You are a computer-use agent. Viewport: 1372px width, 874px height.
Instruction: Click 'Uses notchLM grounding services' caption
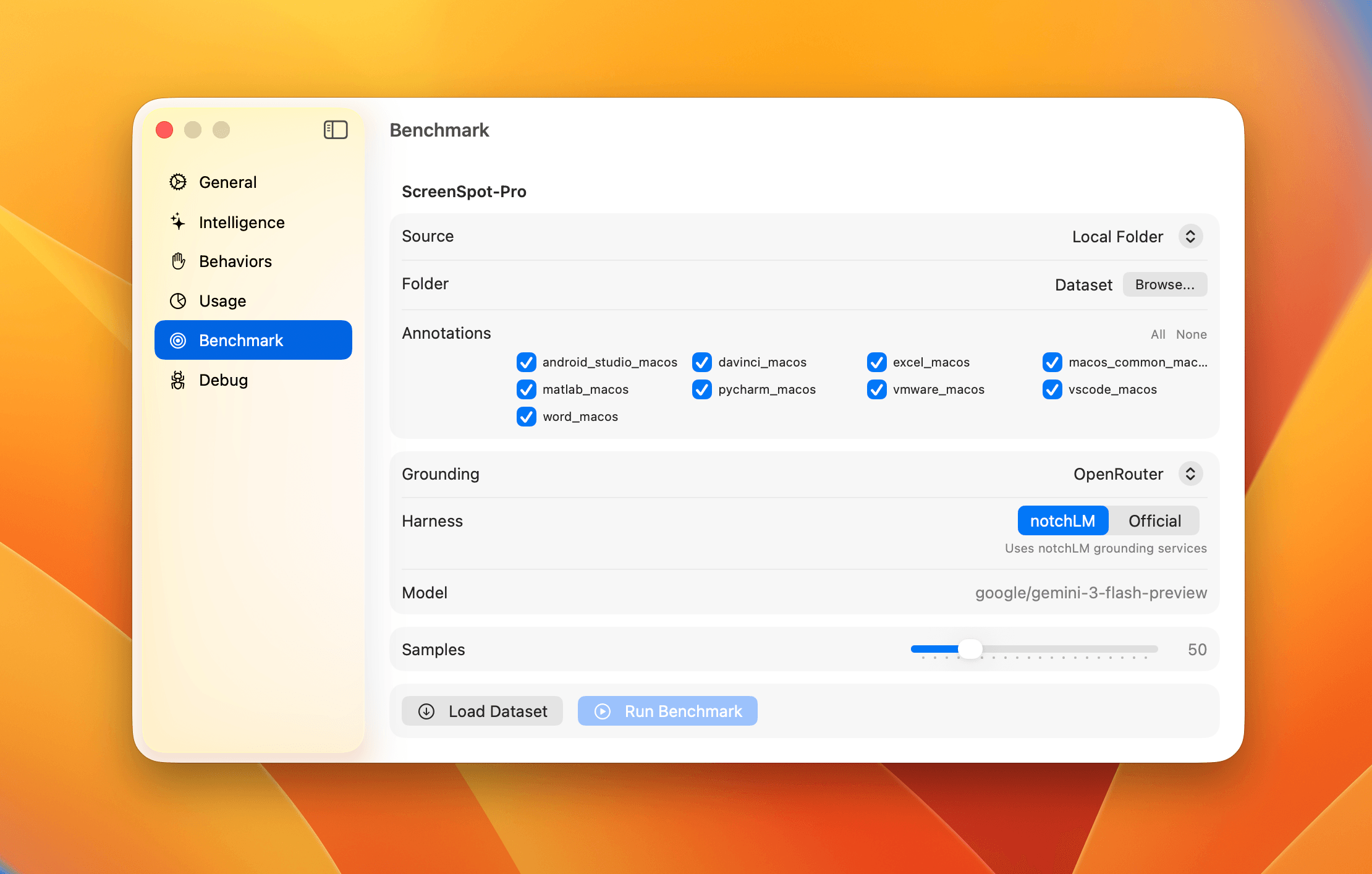pyautogui.click(x=1106, y=548)
